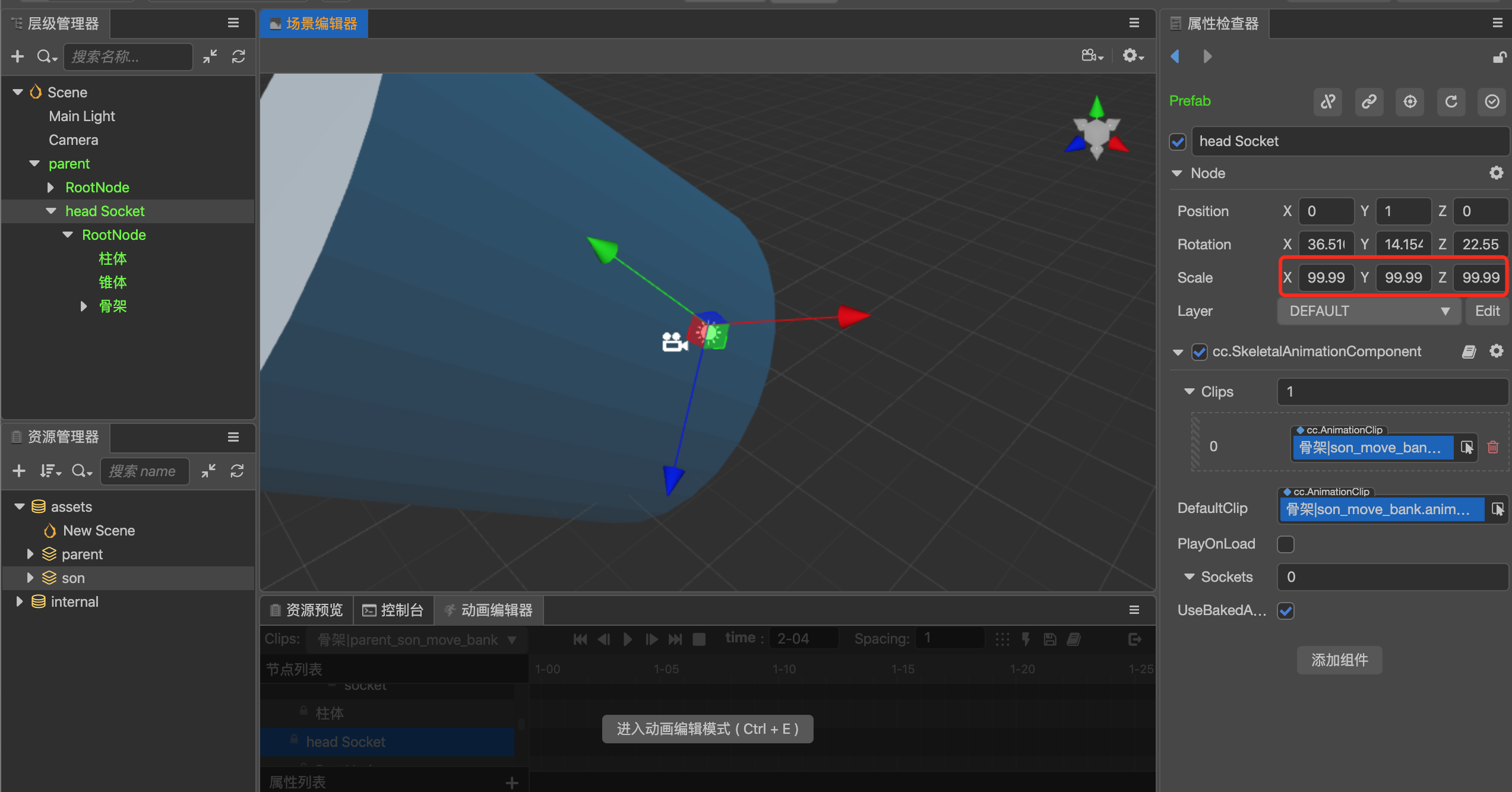Click the revert prefab icon
The width and height of the screenshot is (1512, 792).
(1451, 102)
